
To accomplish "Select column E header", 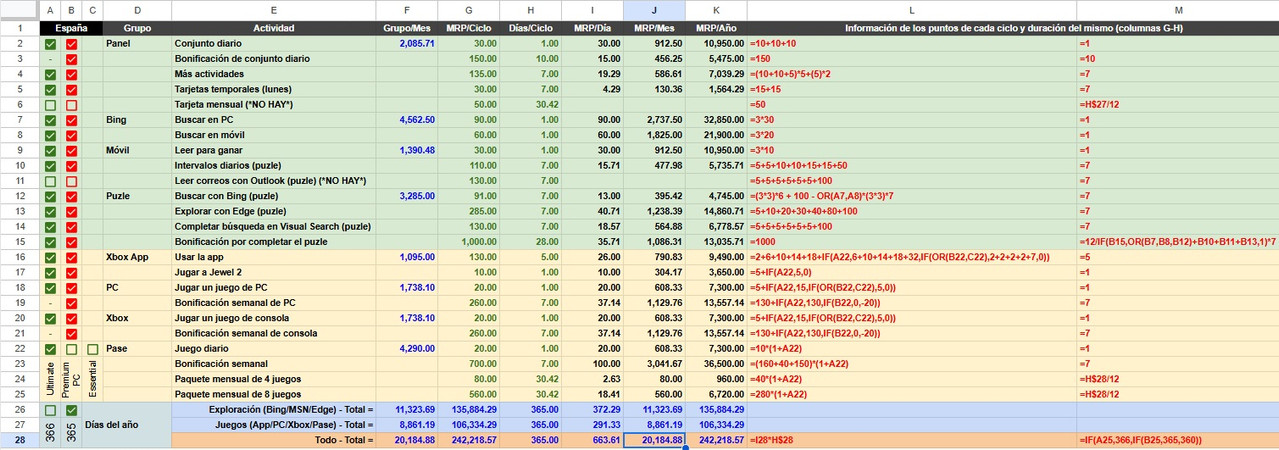I will coord(273,9).
